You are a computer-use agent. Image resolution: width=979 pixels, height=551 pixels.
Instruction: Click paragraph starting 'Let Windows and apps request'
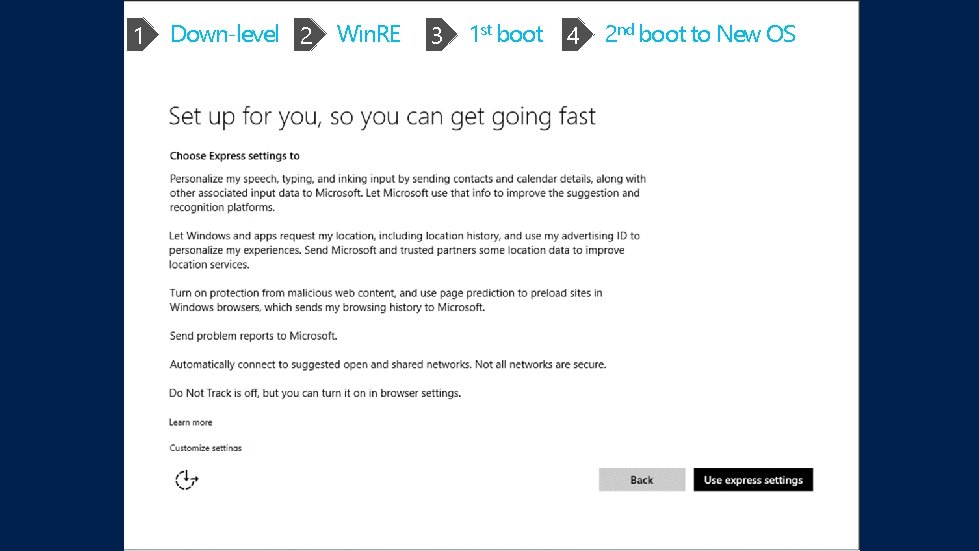pos(405,250)
